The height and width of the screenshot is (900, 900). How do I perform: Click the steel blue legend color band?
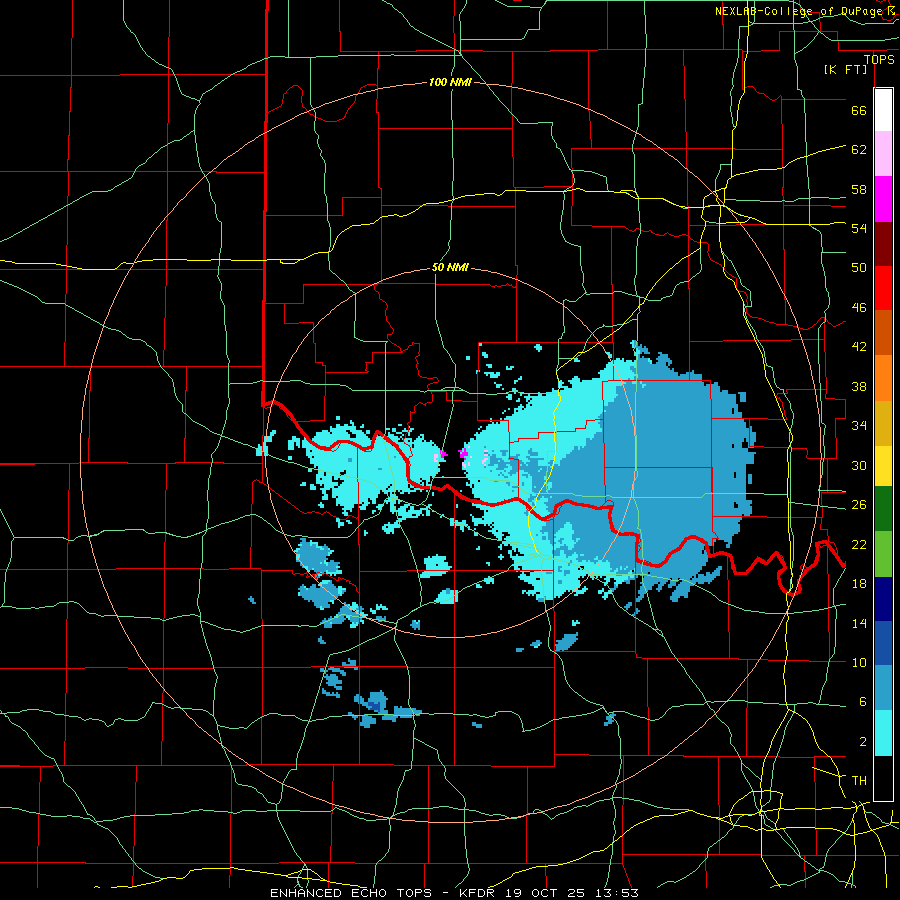coord(883,688)
